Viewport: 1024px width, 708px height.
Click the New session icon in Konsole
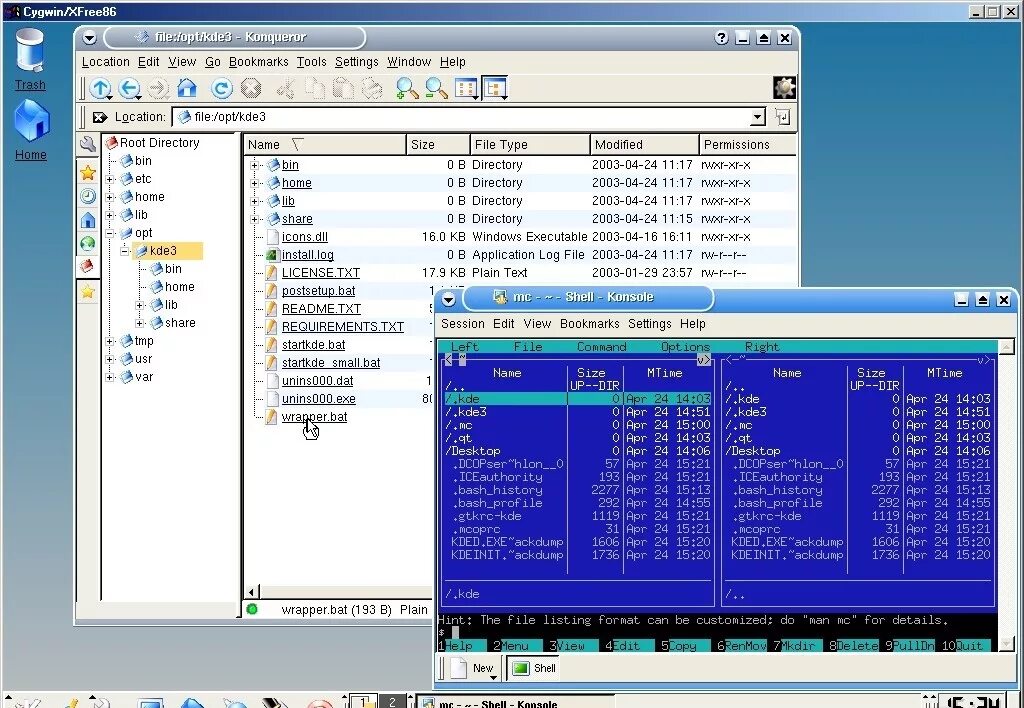click(x=459, y=668)
